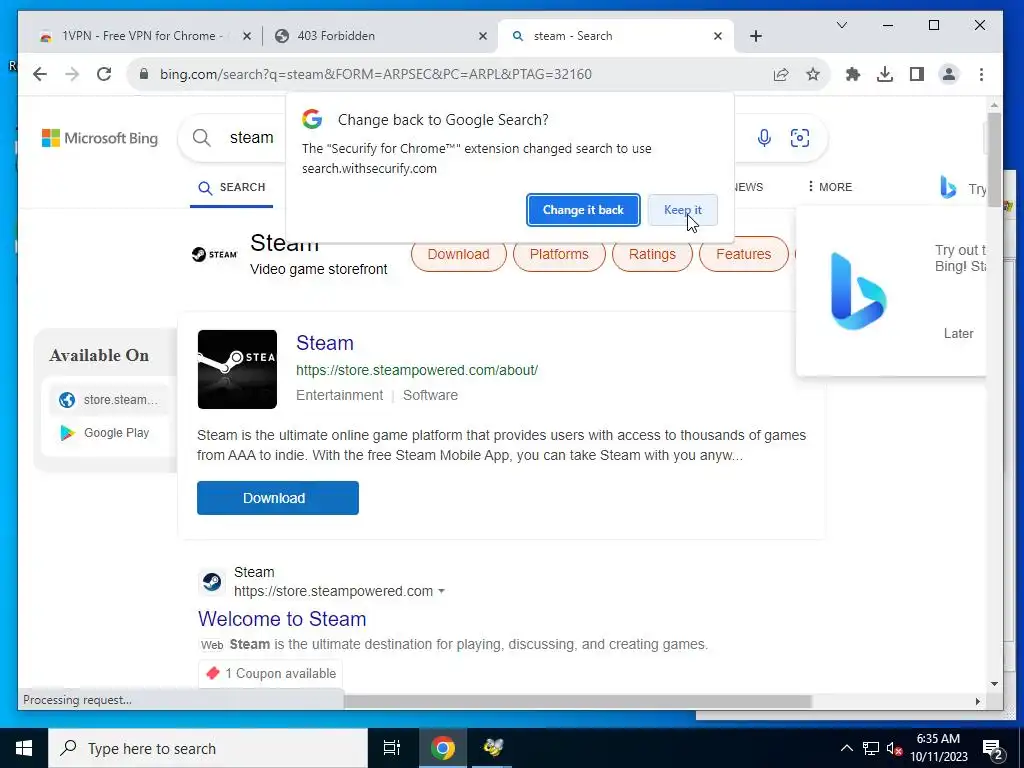Bookmark this tab with the star icon

[x=812, y=74]
